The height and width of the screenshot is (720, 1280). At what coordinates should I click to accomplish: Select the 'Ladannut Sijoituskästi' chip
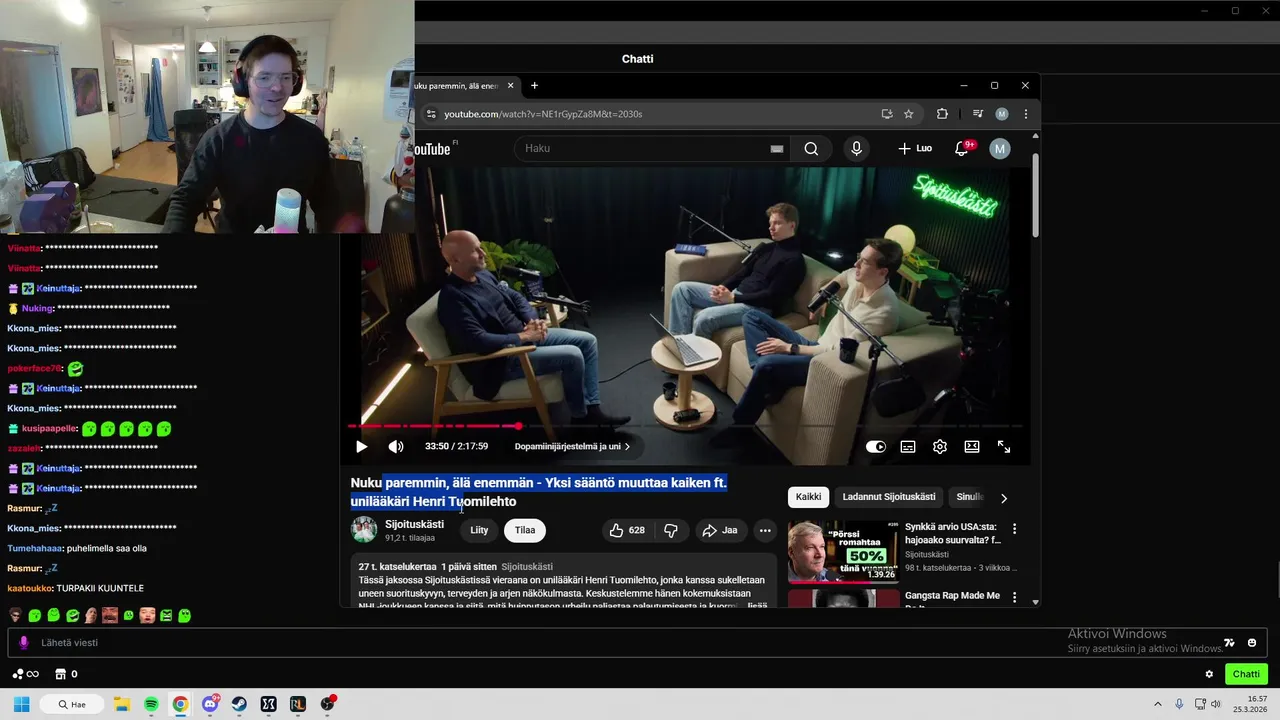pos(889,497)
